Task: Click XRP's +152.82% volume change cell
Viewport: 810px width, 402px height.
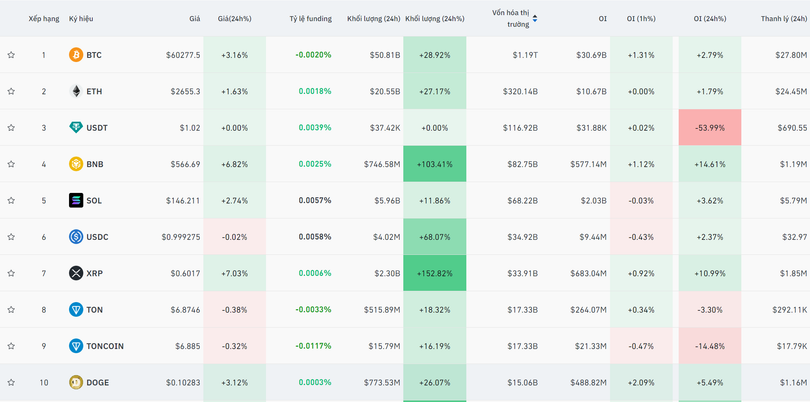Action: [x=434, y=273]
